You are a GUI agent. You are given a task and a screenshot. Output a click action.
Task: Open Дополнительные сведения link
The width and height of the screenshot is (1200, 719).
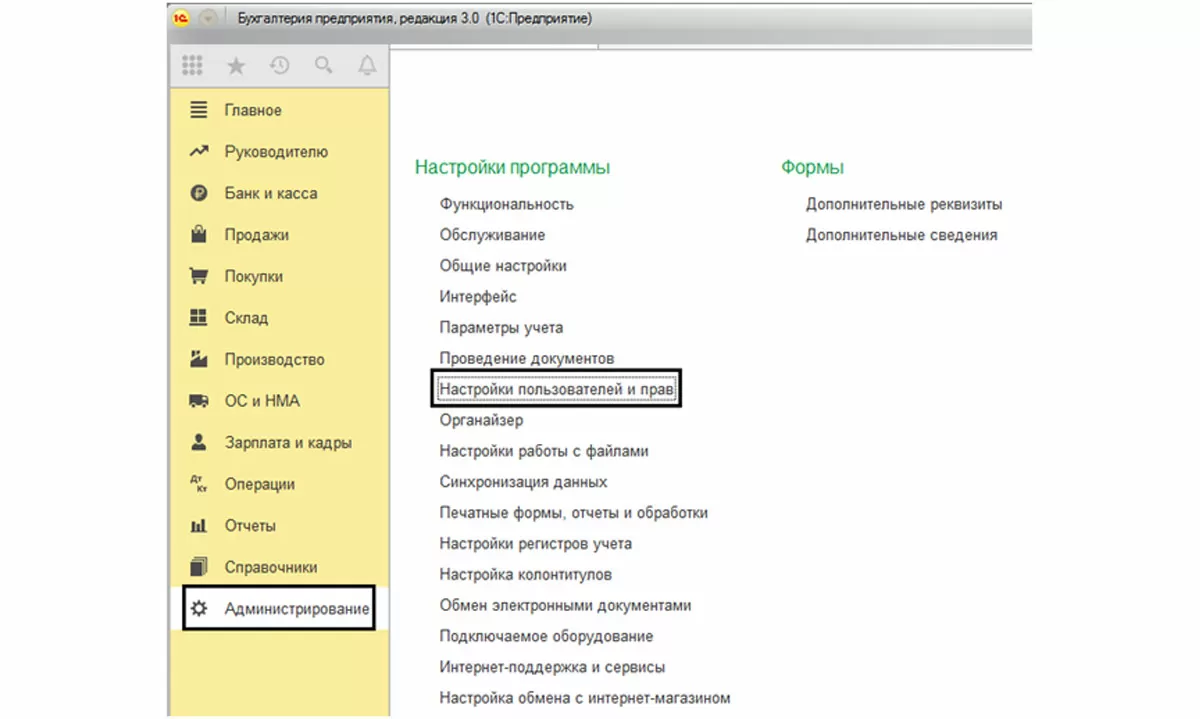(x=902, y=235)
